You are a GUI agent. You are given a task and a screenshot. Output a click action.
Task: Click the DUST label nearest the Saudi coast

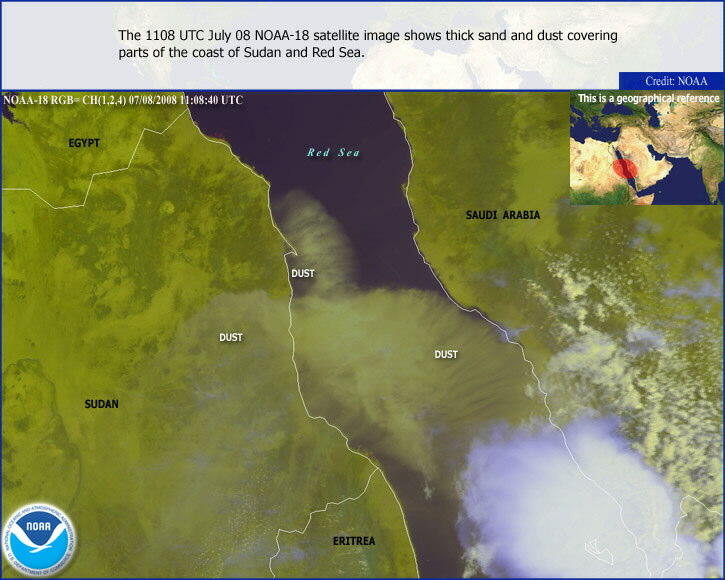click(446, 355)
